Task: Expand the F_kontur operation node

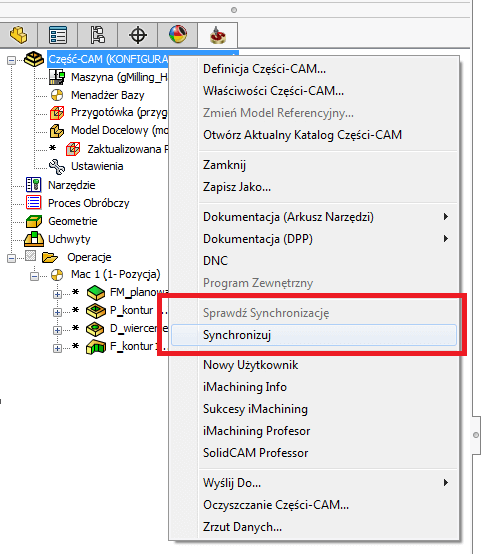Action: point(57,348)
